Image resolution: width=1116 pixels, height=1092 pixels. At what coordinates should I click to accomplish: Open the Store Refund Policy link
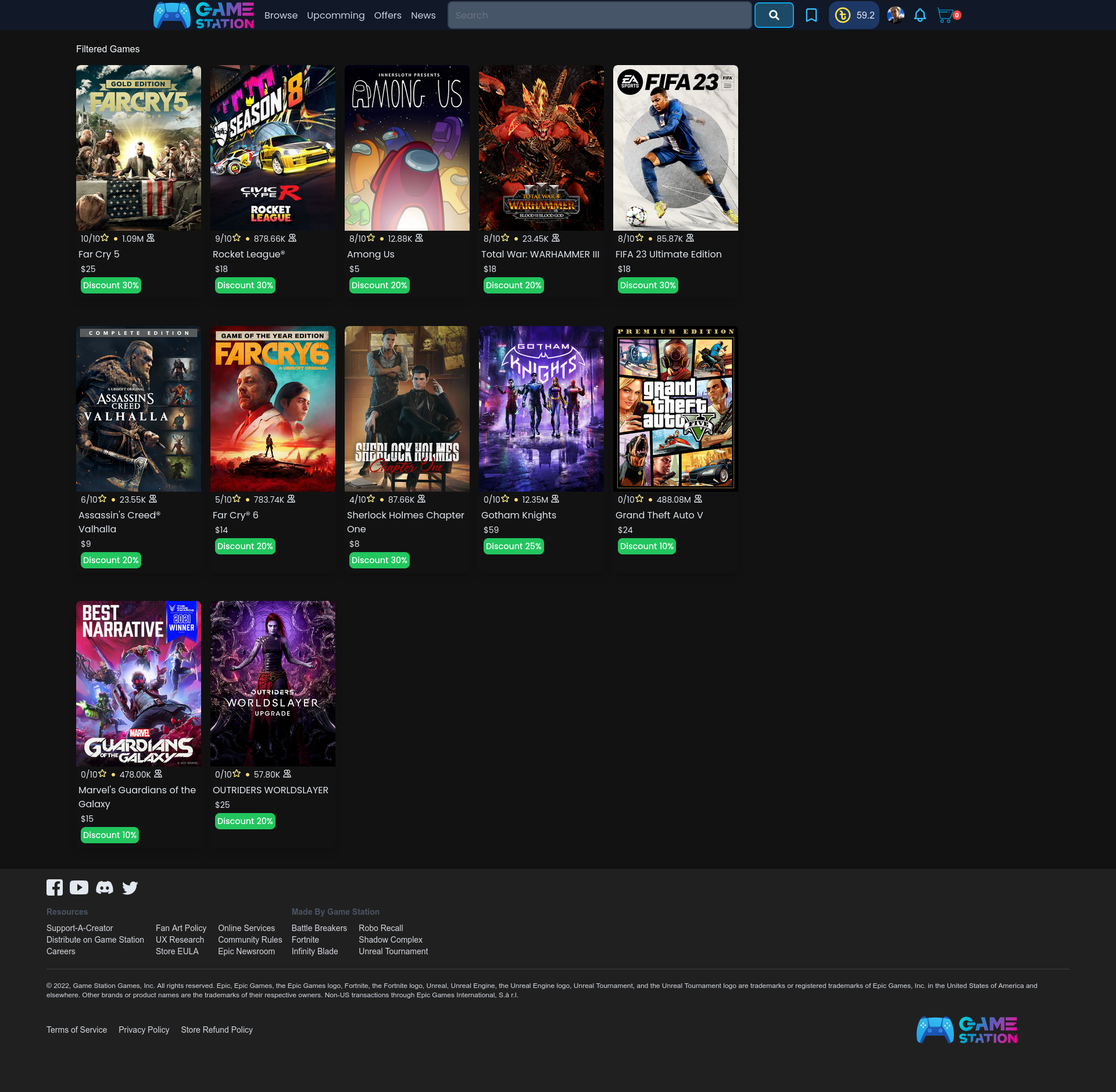(217, 1030)
